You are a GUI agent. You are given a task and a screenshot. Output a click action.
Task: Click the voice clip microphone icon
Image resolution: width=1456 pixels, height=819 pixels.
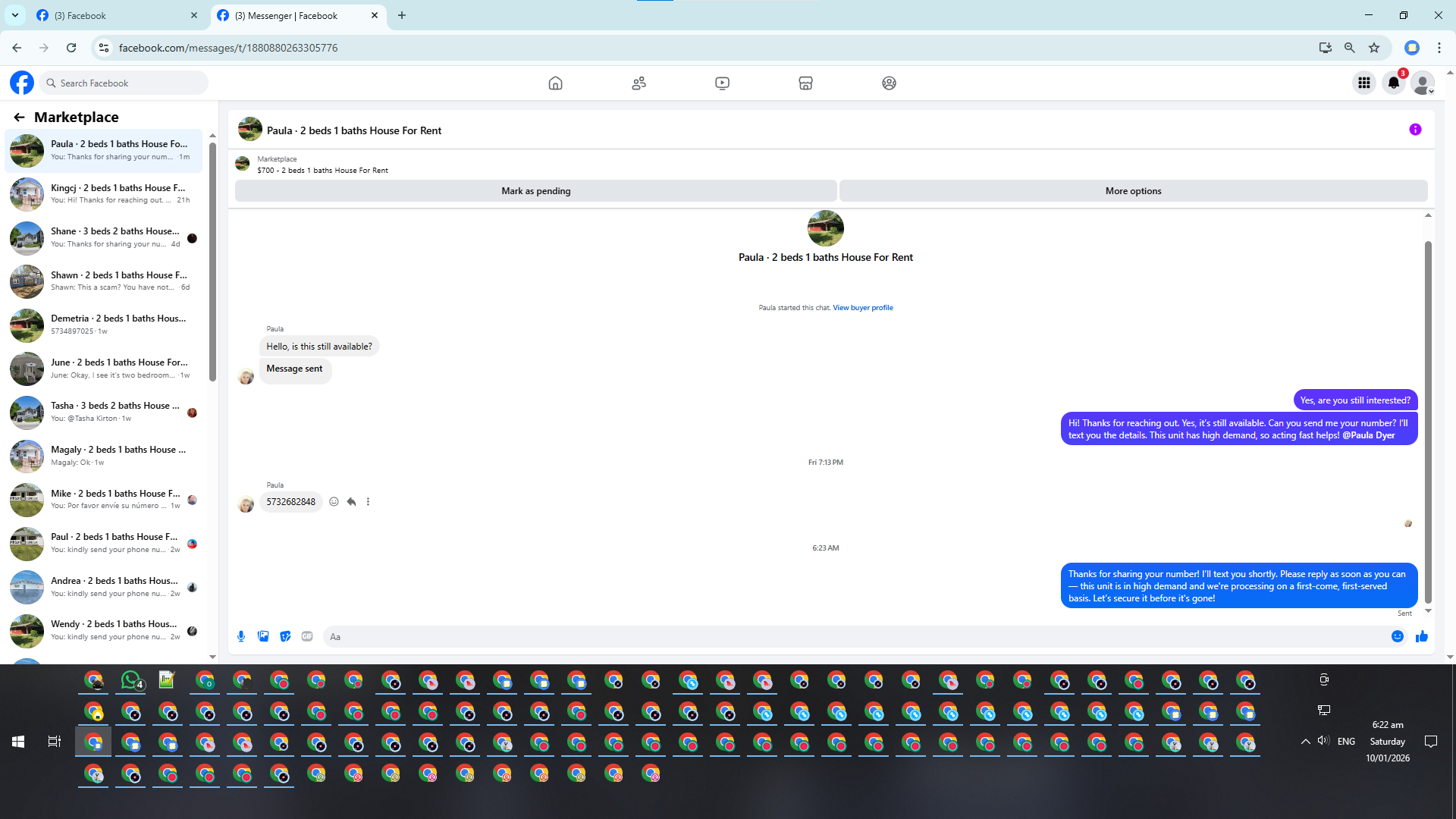(241, 637)
